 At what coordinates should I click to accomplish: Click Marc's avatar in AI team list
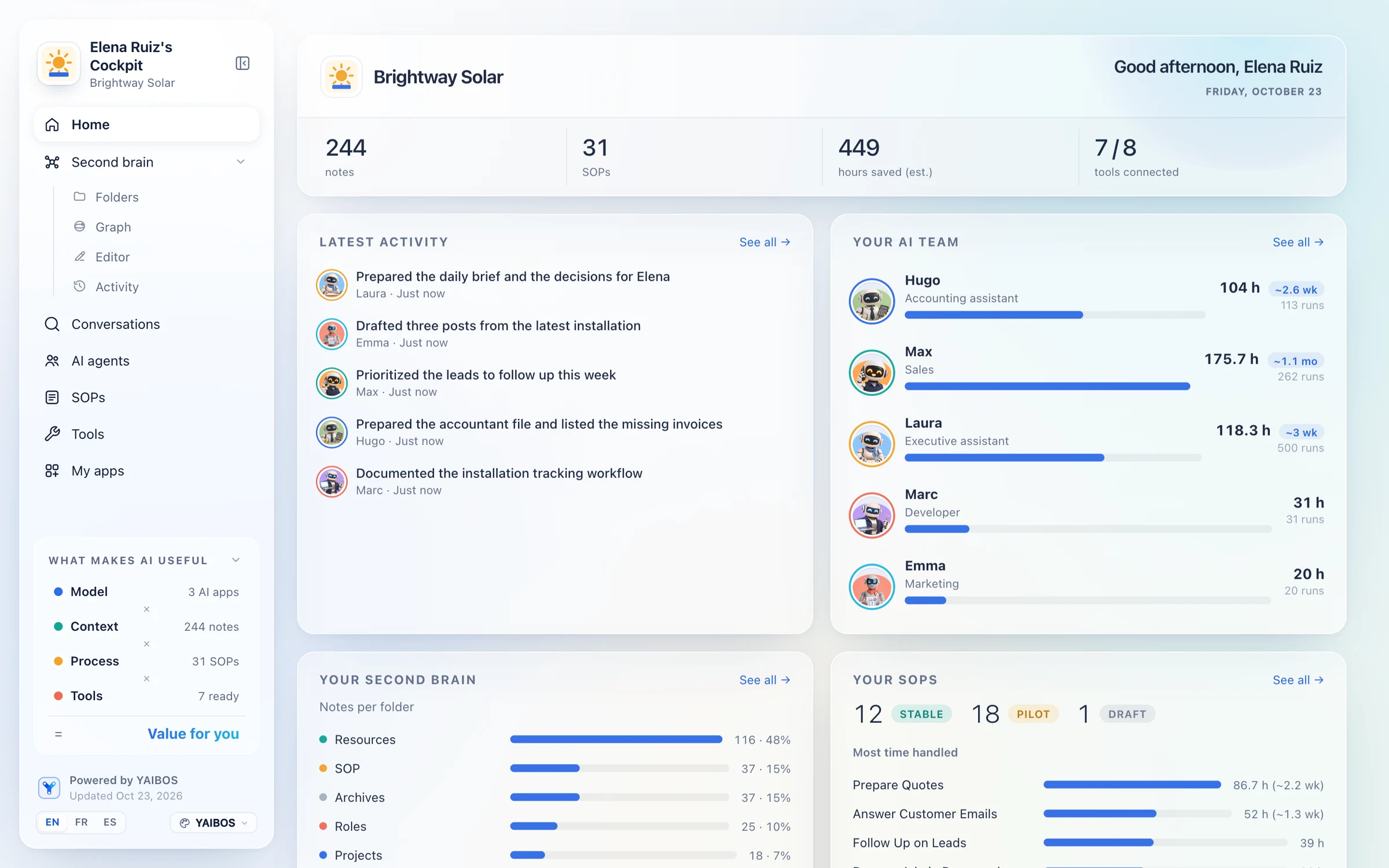point(872,515)
